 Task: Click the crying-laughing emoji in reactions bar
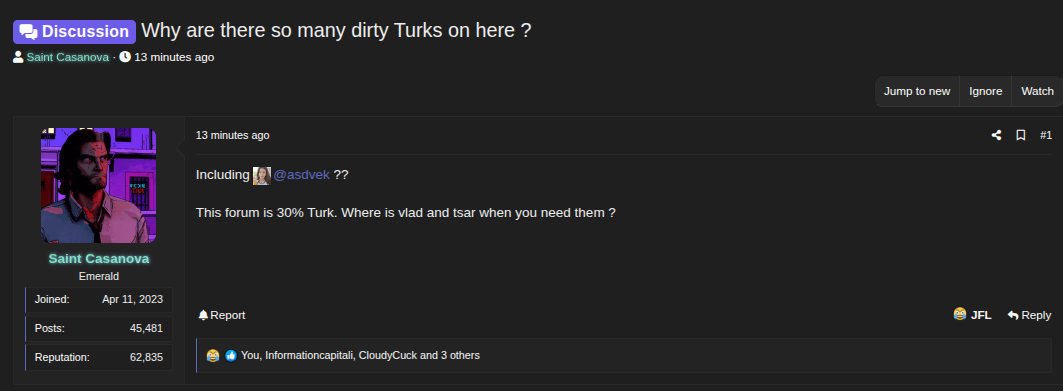pos(213,355)
